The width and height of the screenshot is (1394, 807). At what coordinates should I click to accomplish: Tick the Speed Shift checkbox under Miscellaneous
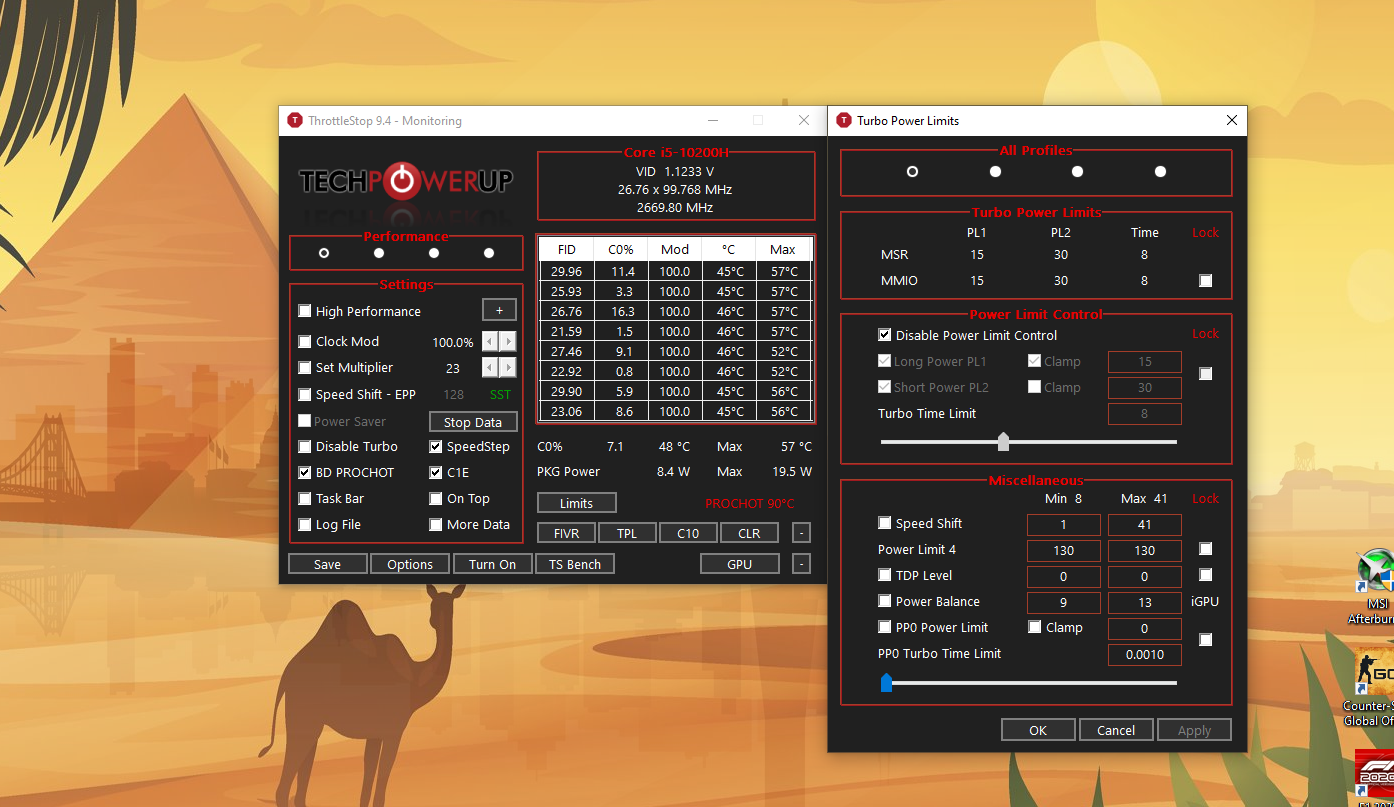coord(884,523)
